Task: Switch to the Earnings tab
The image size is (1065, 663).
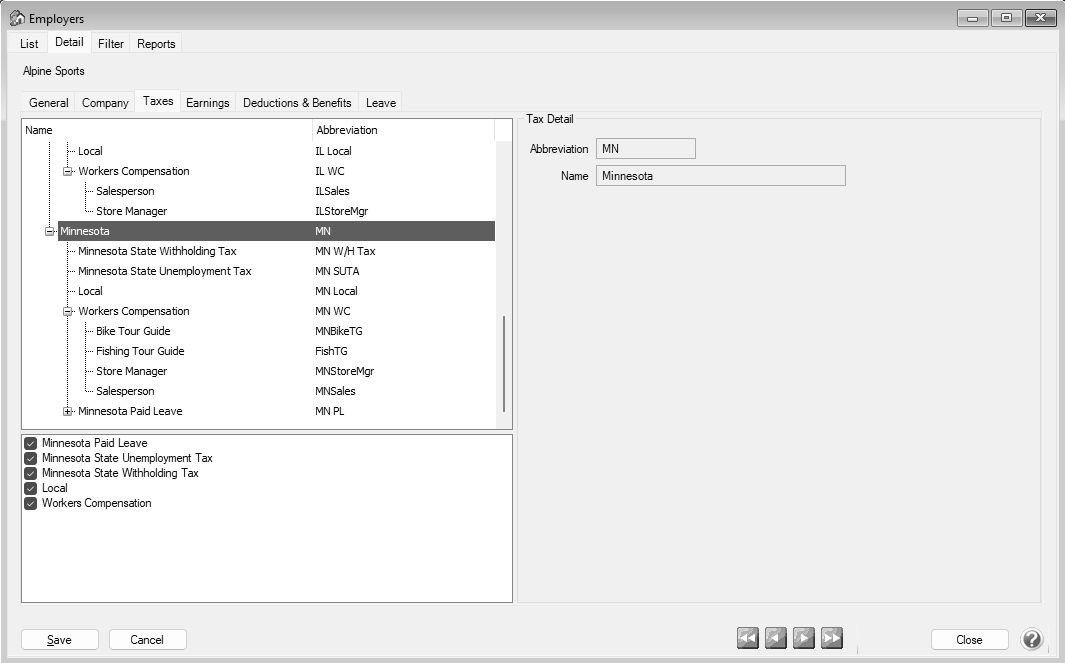Action: pos(207,103)
